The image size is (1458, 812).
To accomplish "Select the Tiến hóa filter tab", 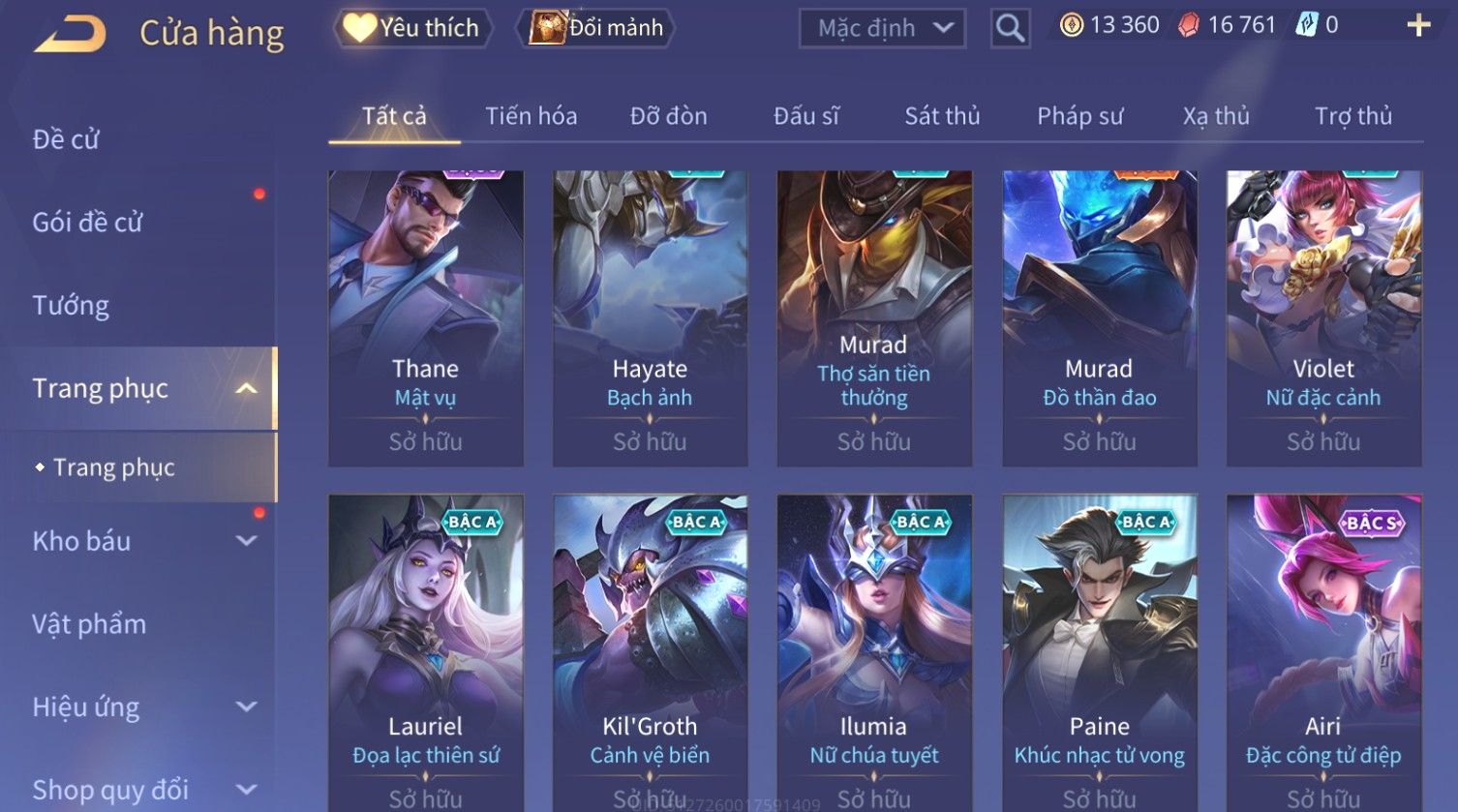I will pos(531,116).
